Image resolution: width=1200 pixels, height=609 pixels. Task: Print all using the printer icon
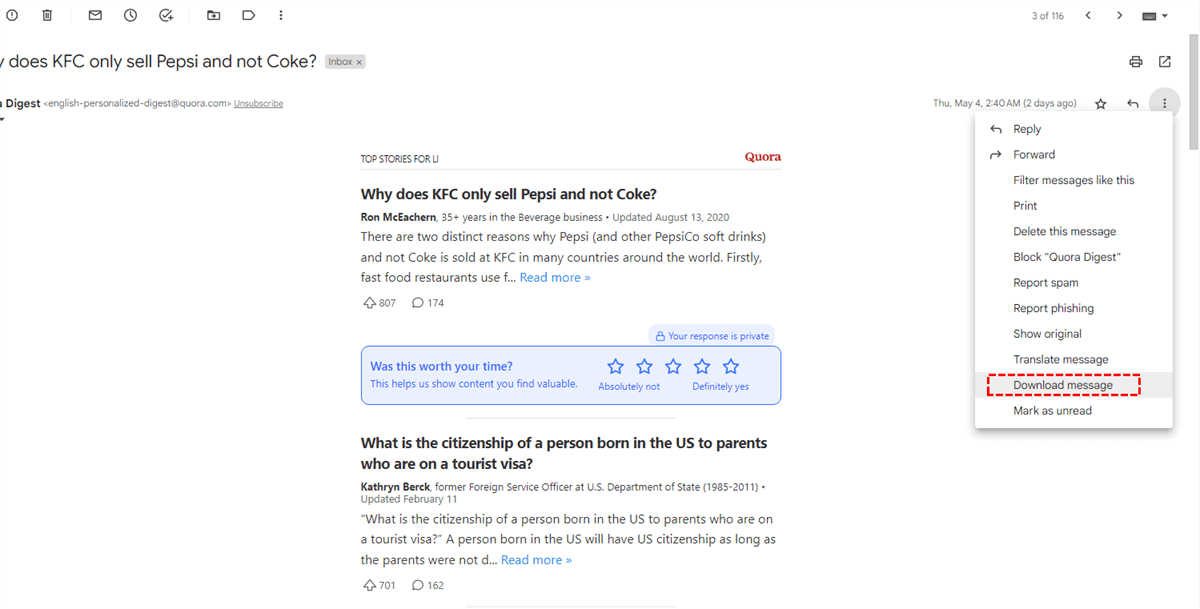click(x=1136, y=62)
